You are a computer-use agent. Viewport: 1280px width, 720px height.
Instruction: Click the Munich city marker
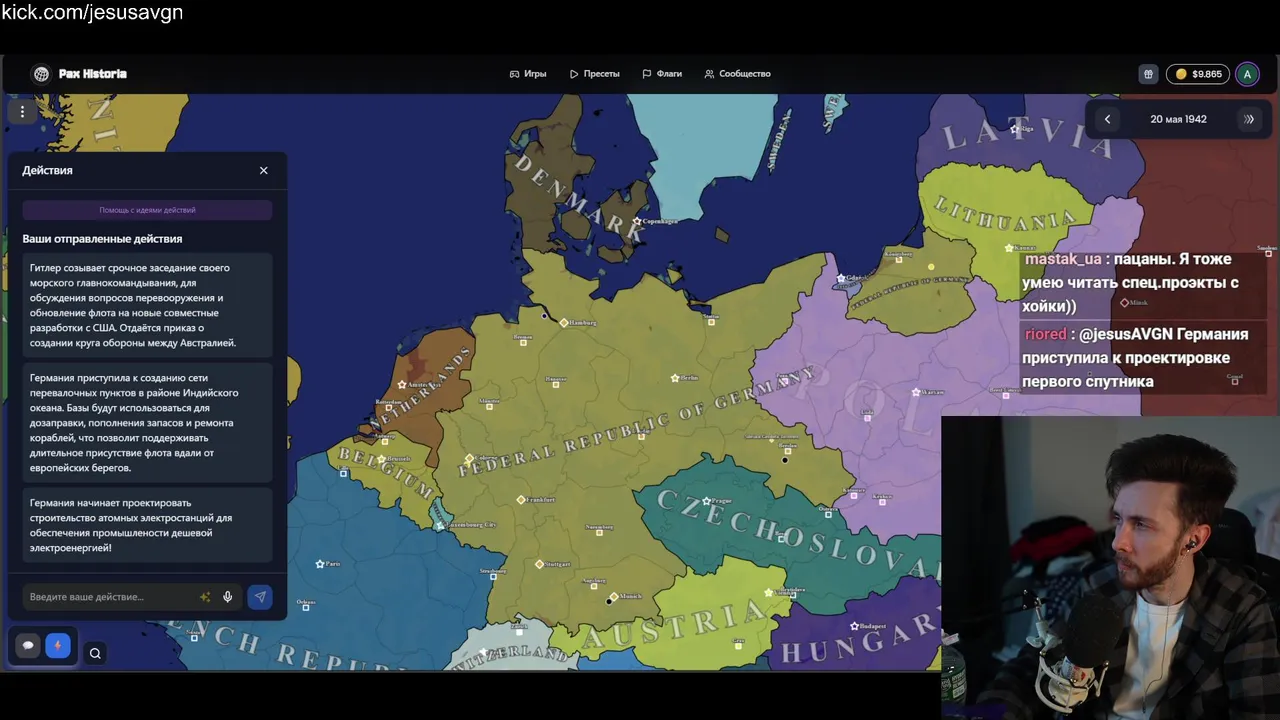point(614,597)
